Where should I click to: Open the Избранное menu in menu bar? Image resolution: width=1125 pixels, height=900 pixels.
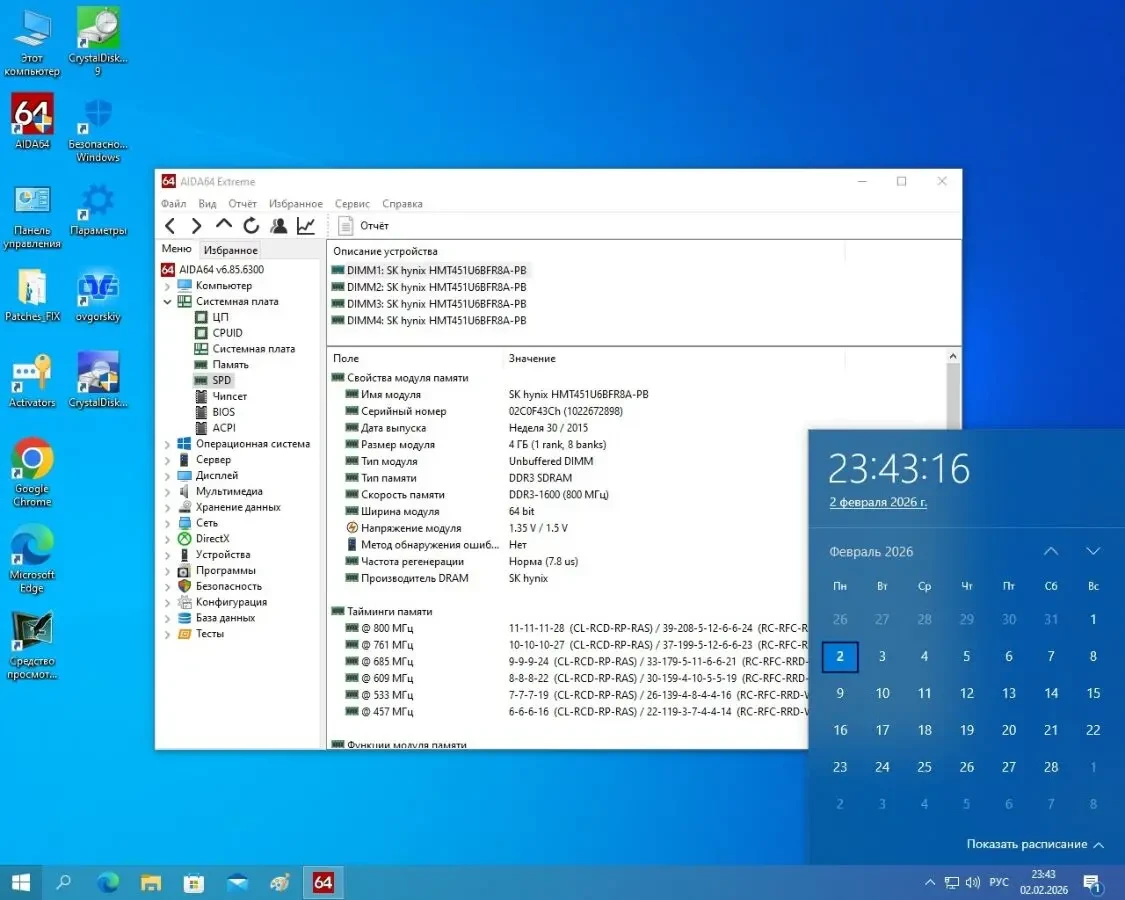(x=296, y=204)
